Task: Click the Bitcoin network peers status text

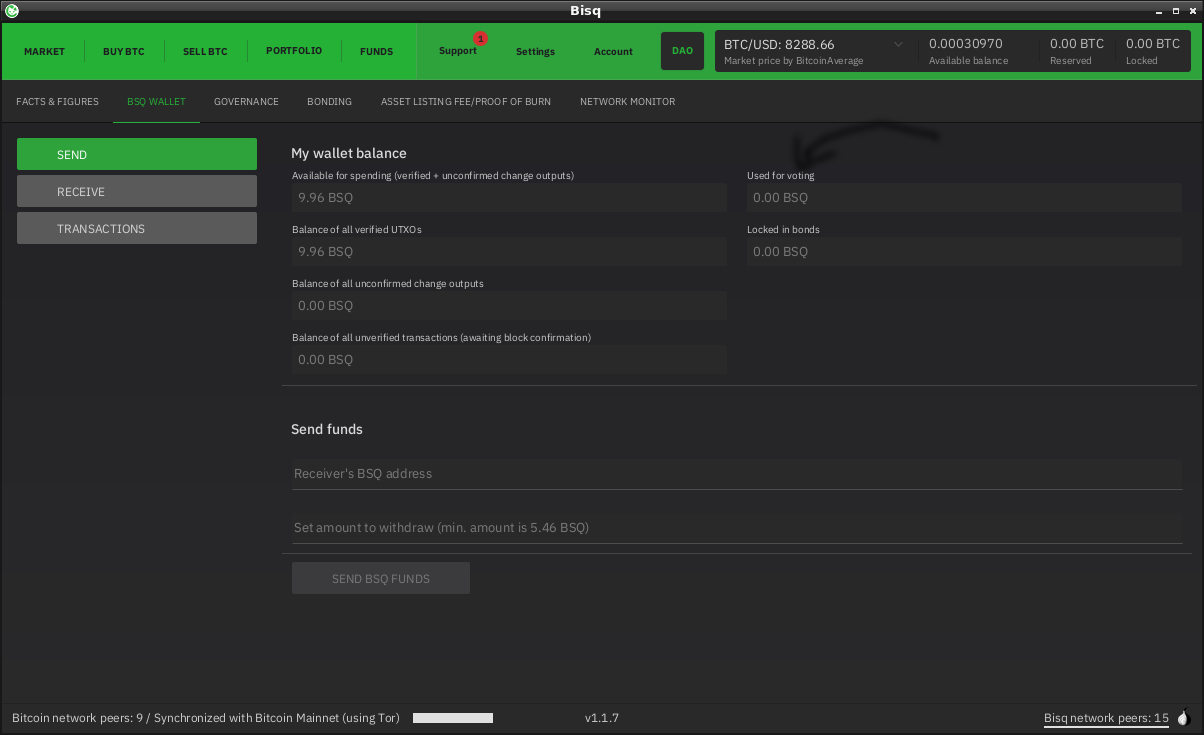Action: coord(206,718)
